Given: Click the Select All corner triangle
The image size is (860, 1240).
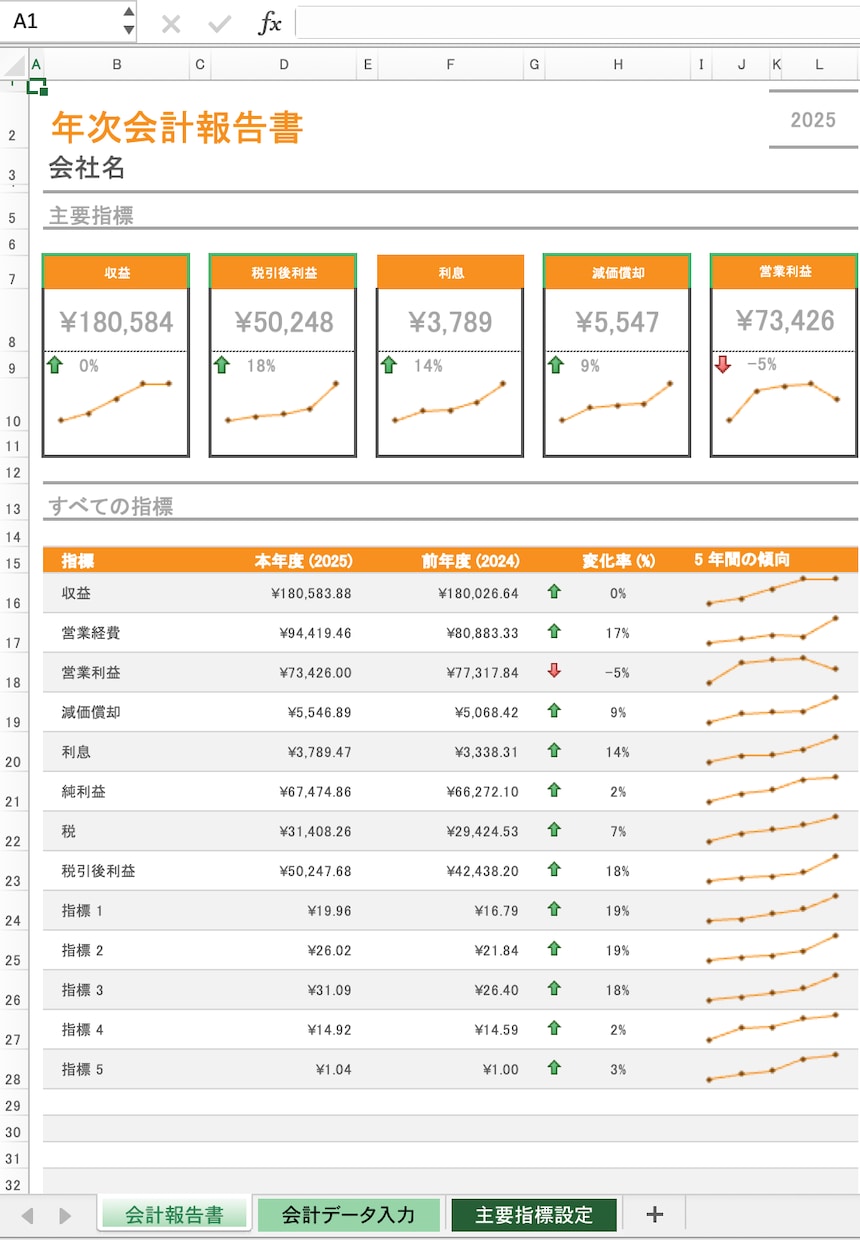Looking at the screenshot, I should point(14,66).
